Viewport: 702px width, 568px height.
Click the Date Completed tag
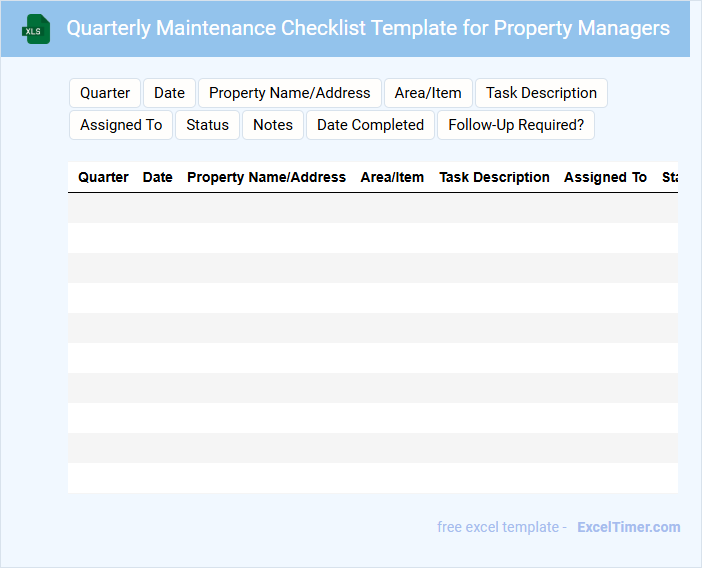[x=370, y=125]
